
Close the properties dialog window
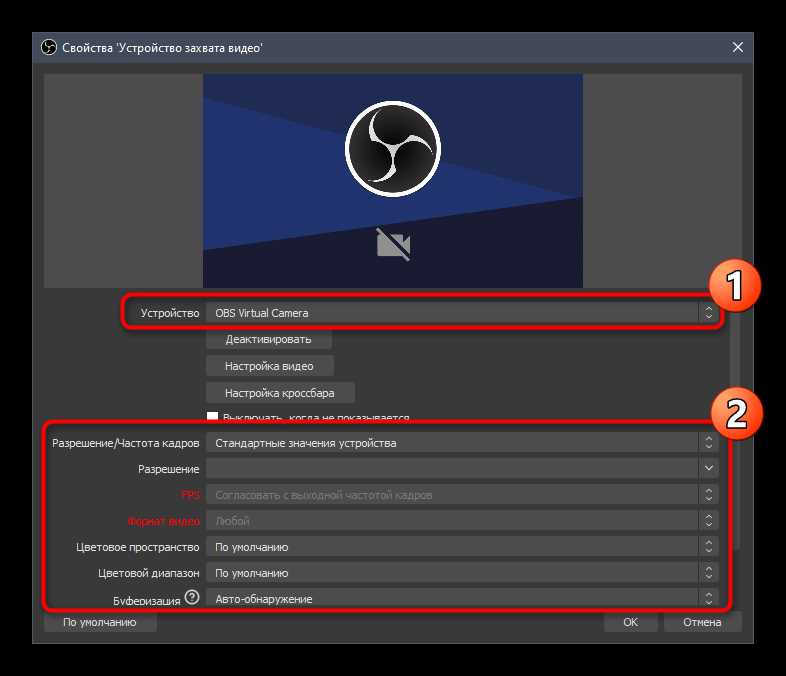pos(738,47)
